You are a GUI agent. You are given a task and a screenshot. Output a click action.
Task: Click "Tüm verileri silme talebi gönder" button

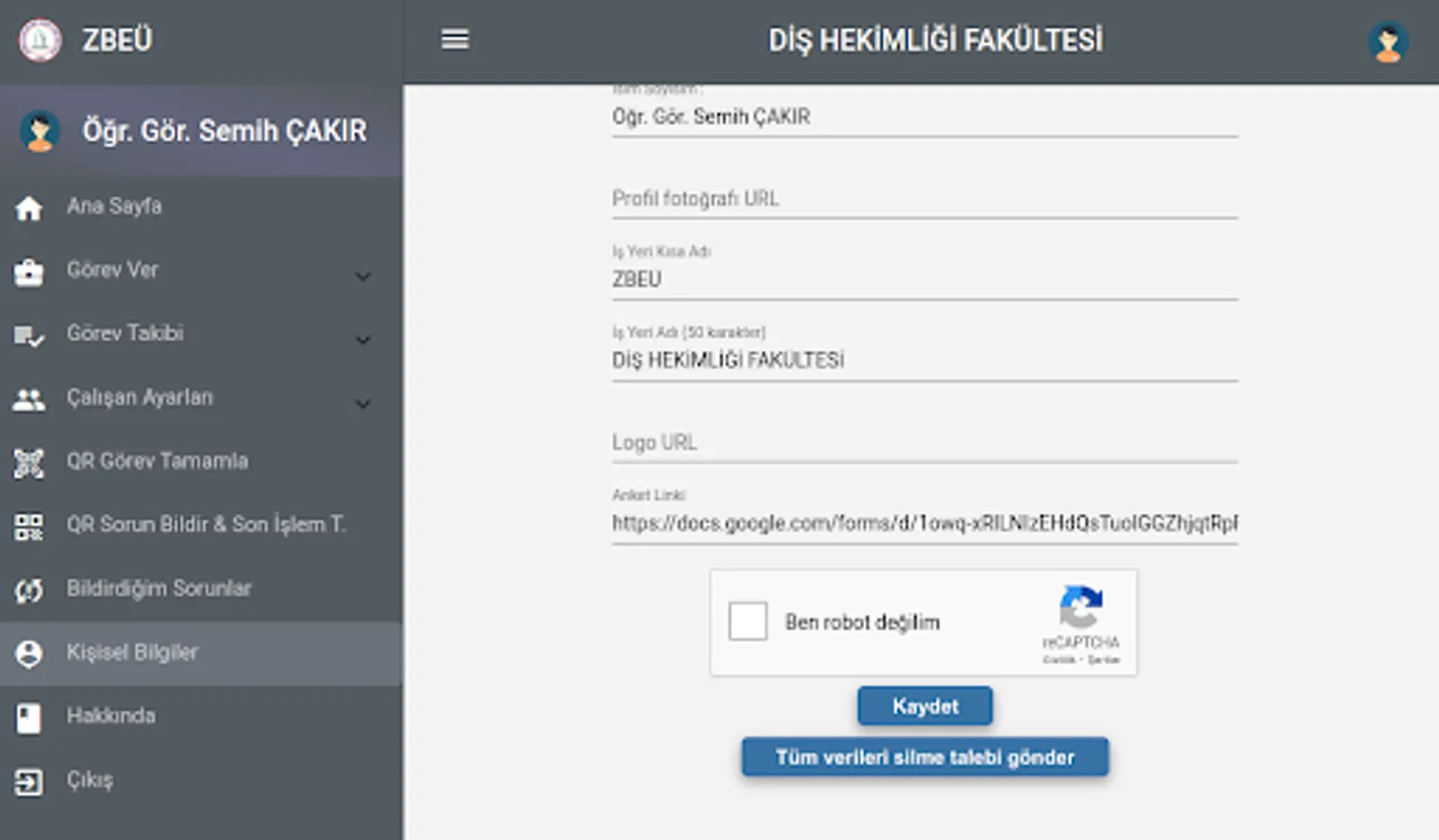(x=924, y=757)
